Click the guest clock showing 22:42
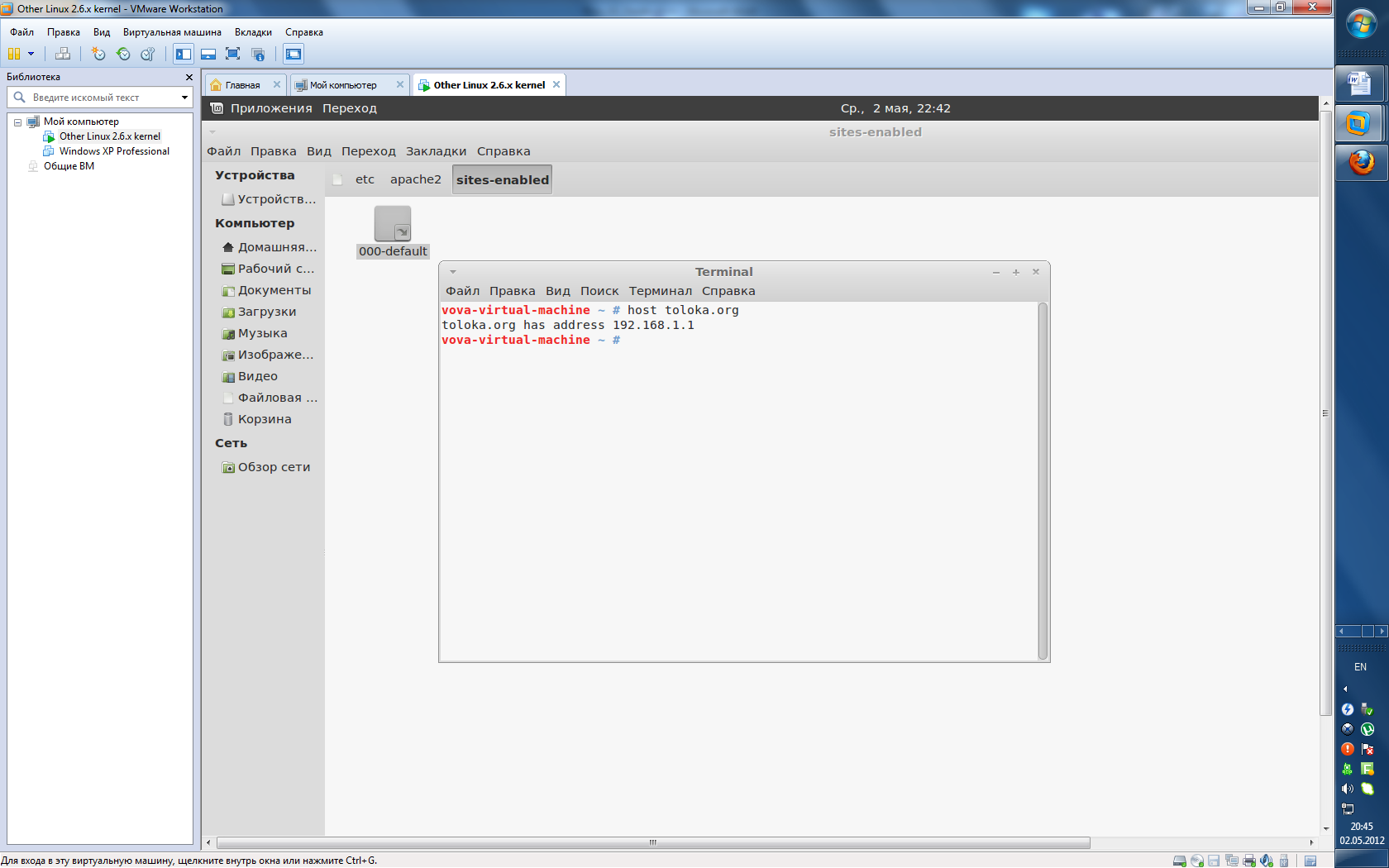The image size is (1389, 868). (895, 108)
